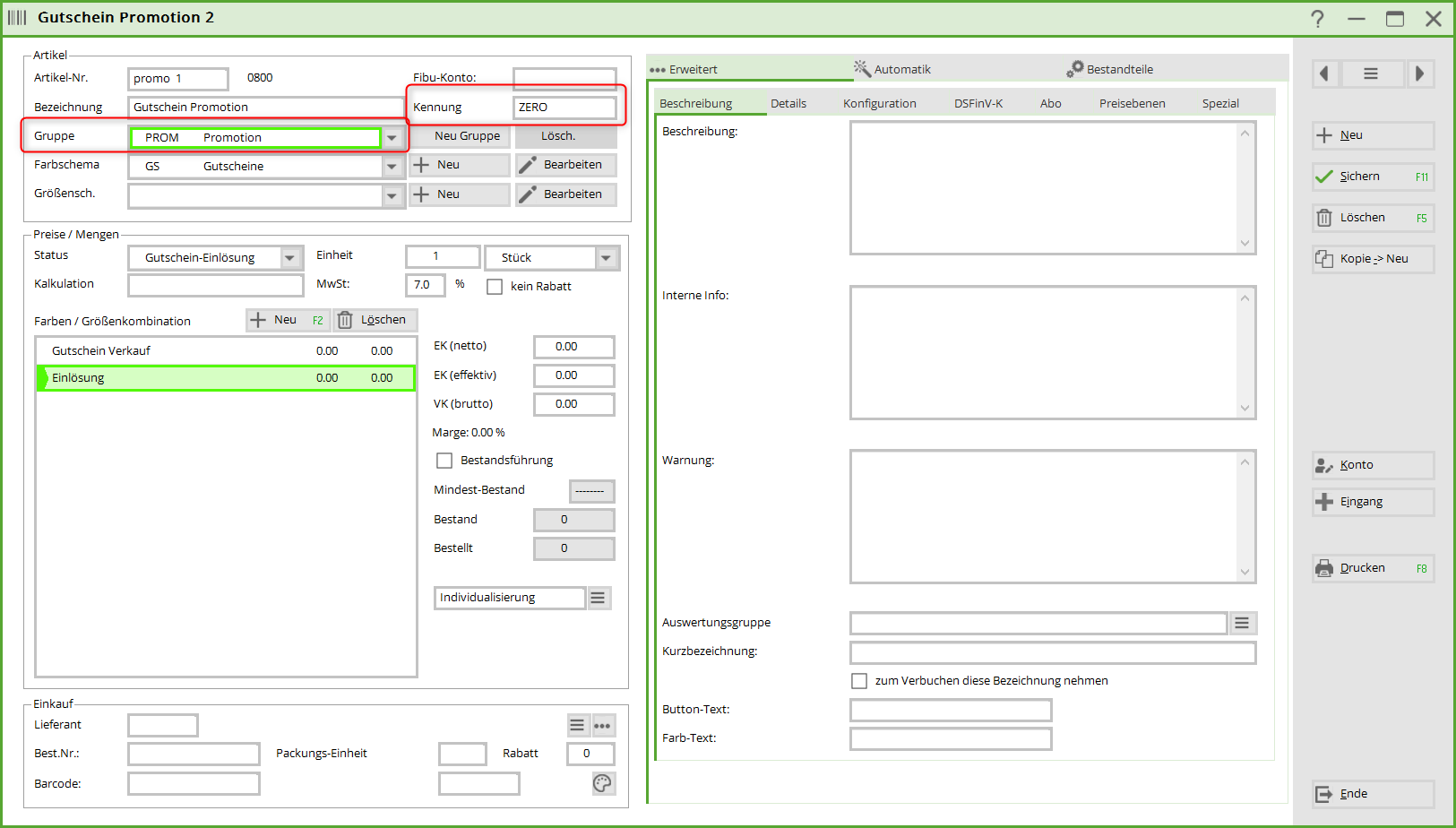Check zum Verbuchen diese Bezeichnung nehmen
This screenshot has width=1456, height=828.
[x=859, y=681]
